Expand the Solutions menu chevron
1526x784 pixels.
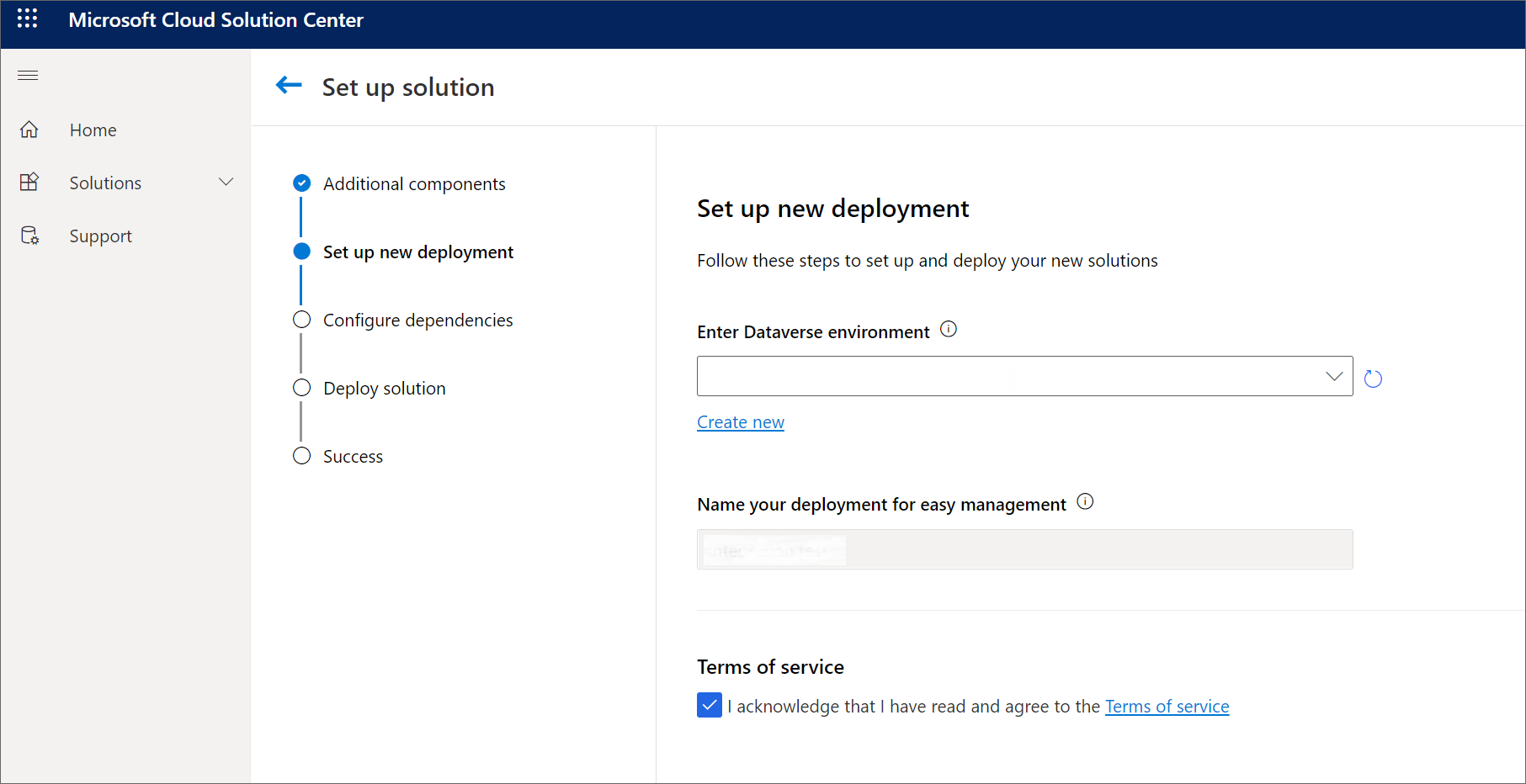(x=226, y=182)
